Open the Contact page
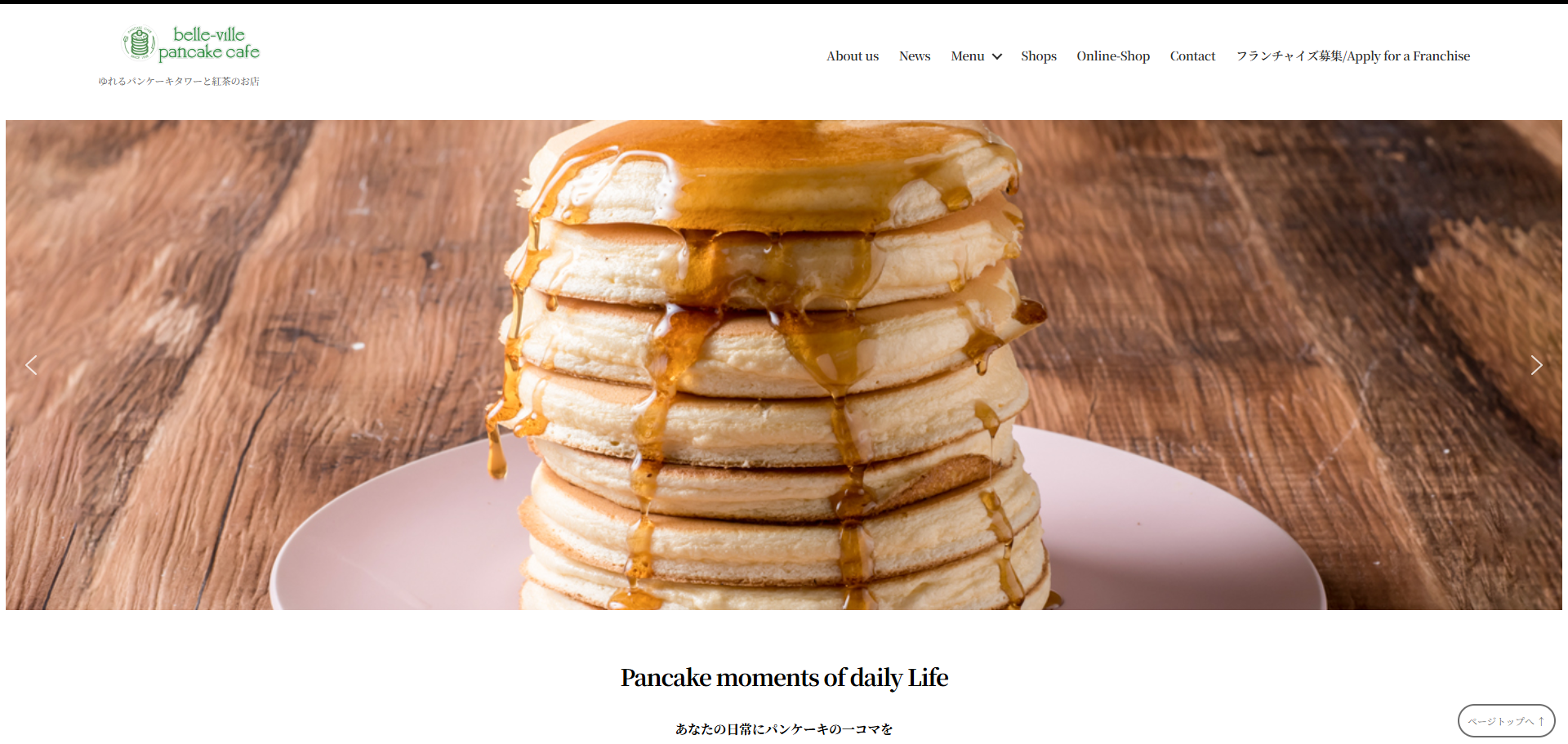 1192,56
